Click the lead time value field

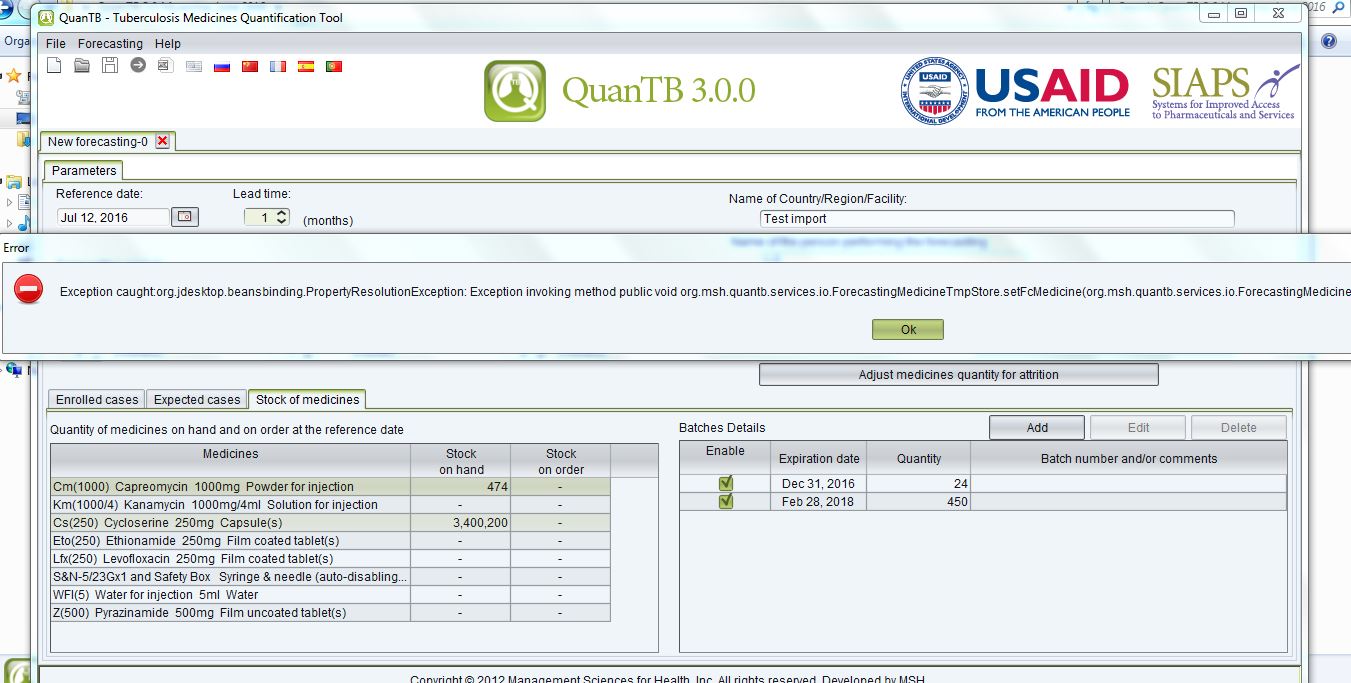(259, 217)
